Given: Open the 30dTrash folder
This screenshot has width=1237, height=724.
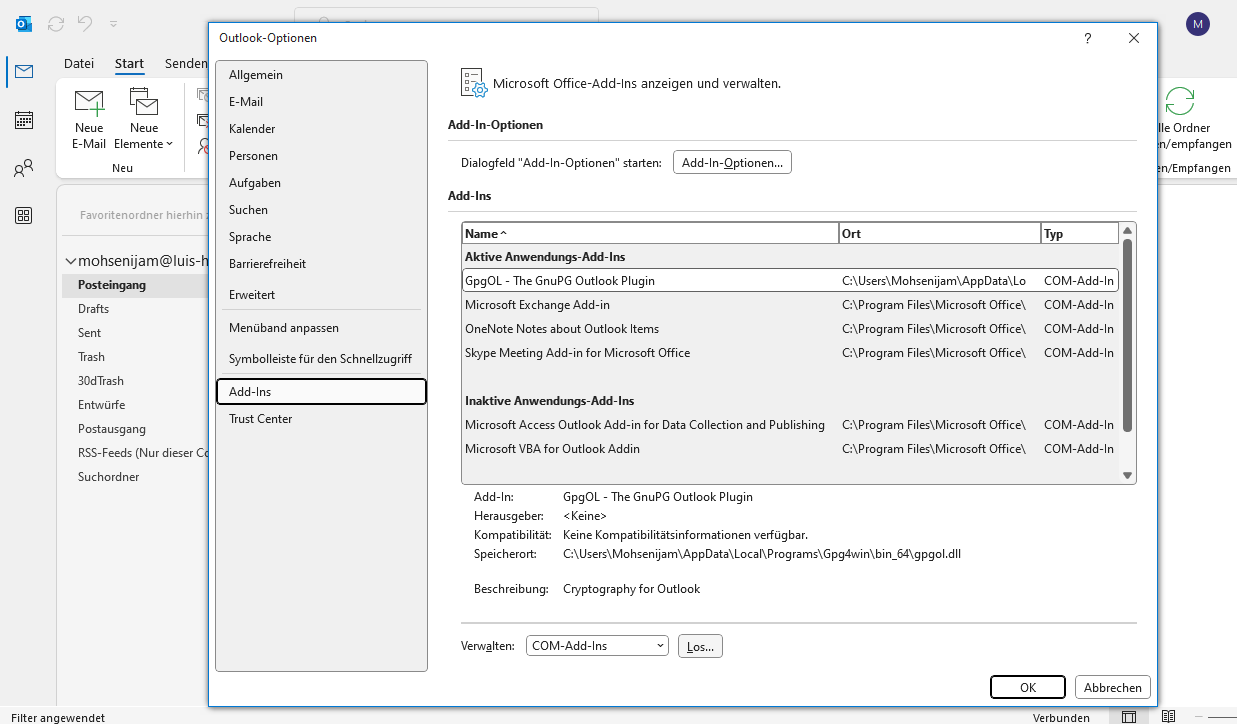Looking at the screenshot, I should (134, 381).
